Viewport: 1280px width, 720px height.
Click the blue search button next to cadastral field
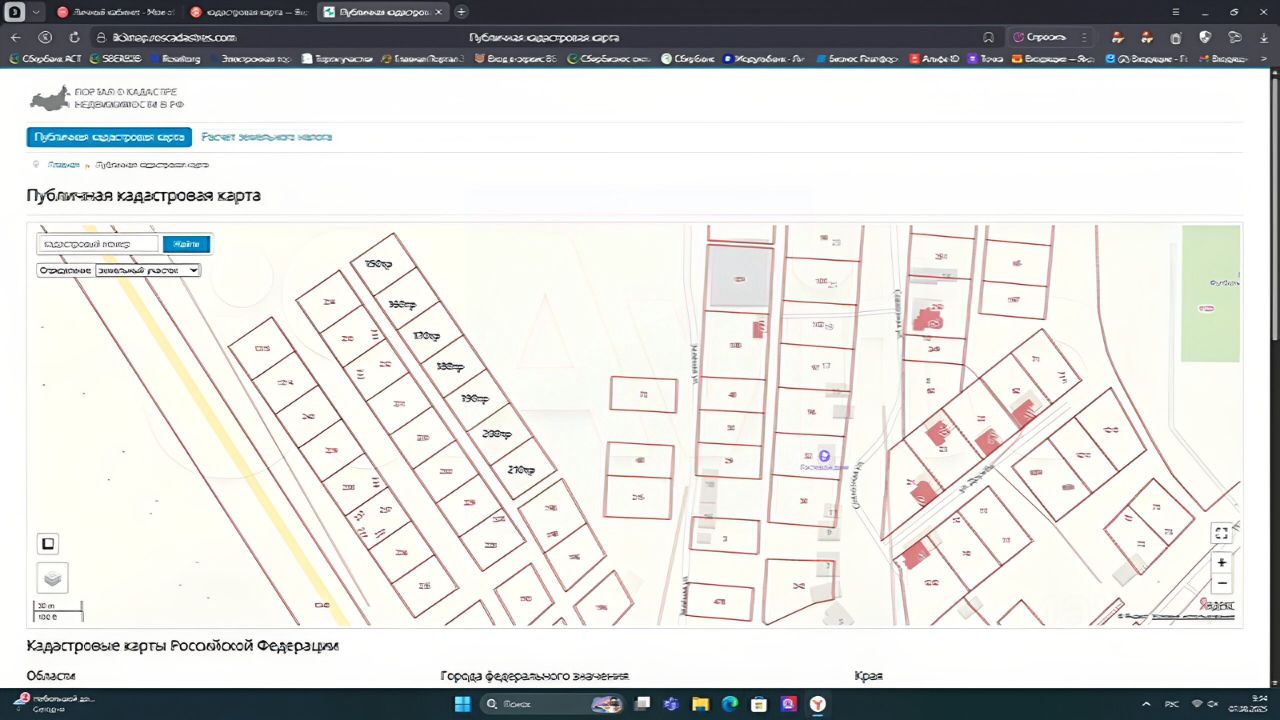(x=186, y=244)
